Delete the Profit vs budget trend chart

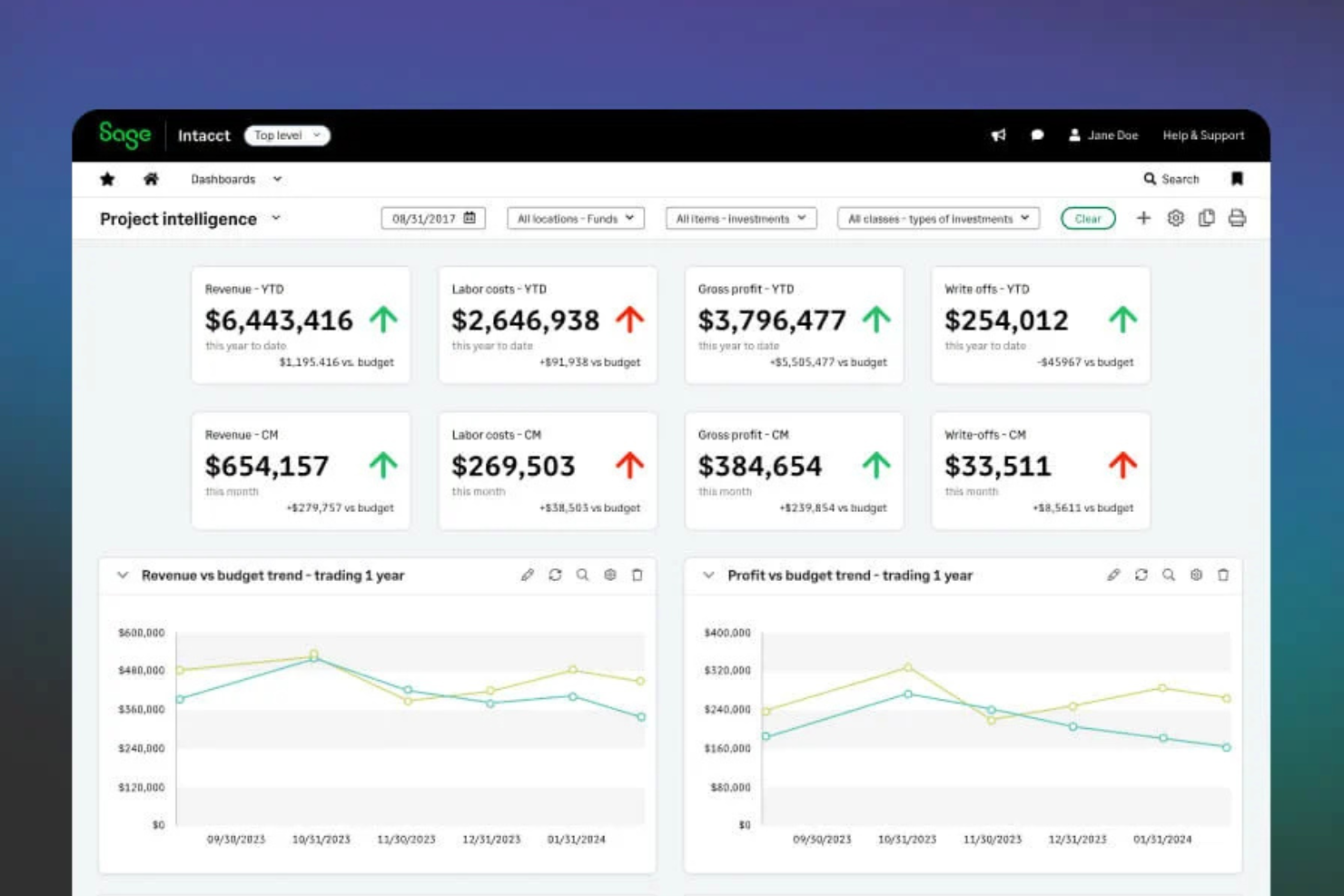(x=1223, y=575)
